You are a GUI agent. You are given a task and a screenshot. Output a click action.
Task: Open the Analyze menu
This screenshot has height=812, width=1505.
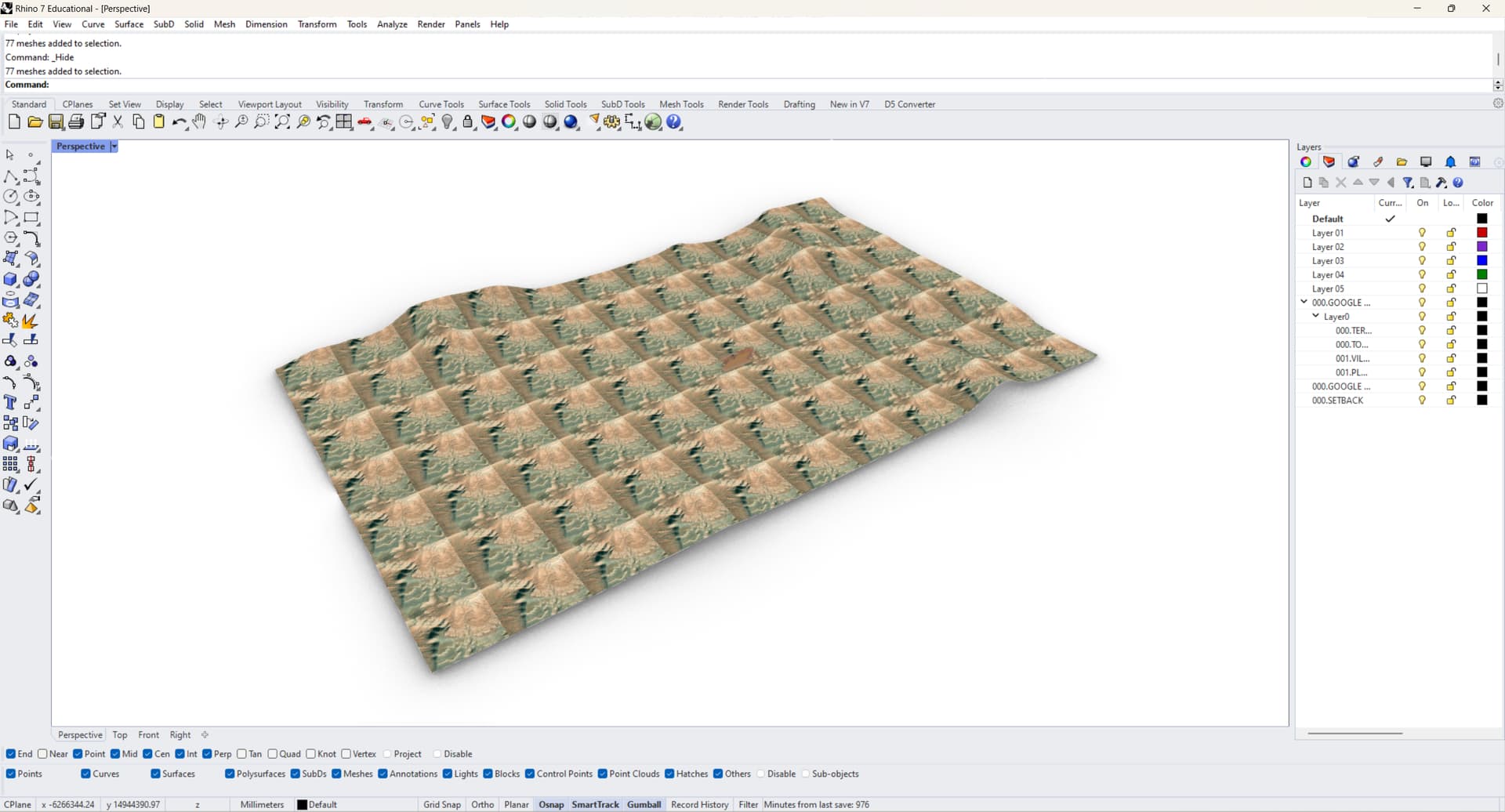[392, 24]
